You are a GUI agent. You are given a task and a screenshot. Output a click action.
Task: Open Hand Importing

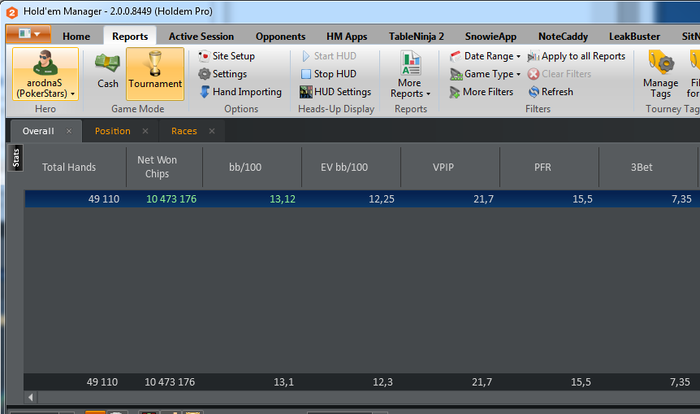click(241, 92)
